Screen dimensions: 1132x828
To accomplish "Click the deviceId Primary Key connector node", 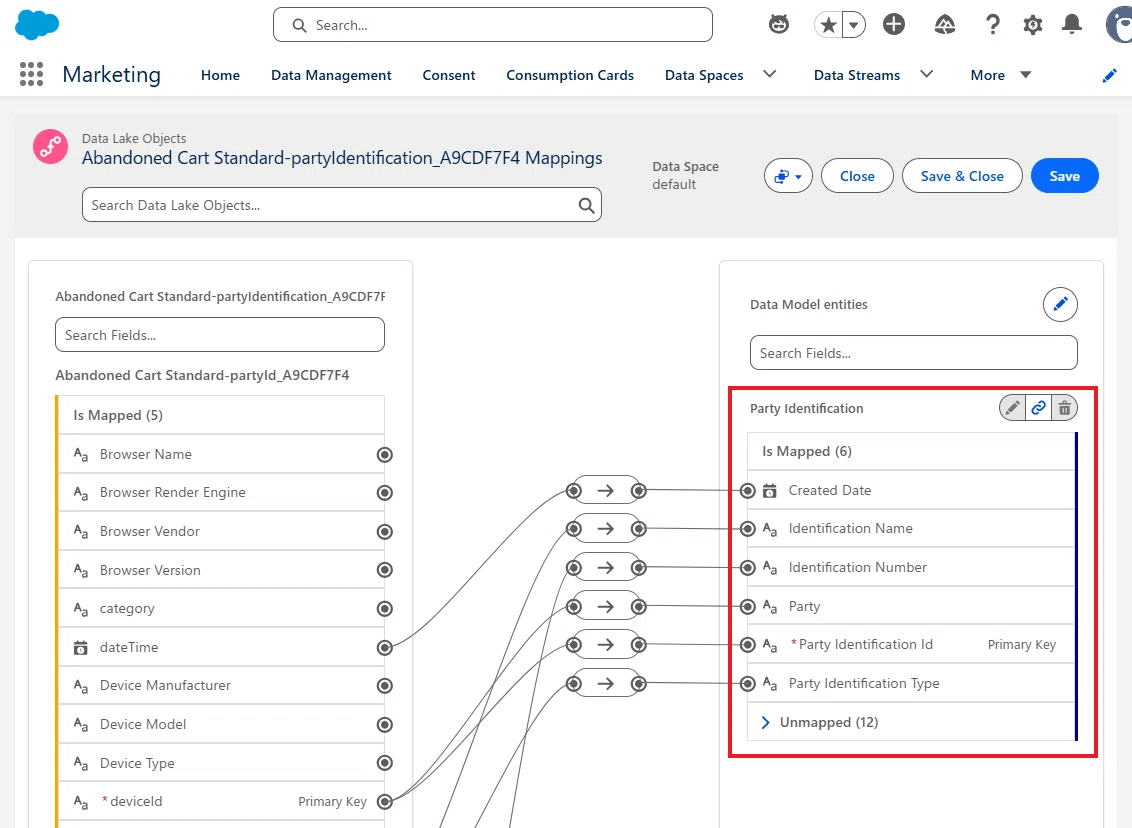I will tap(385, 801).
